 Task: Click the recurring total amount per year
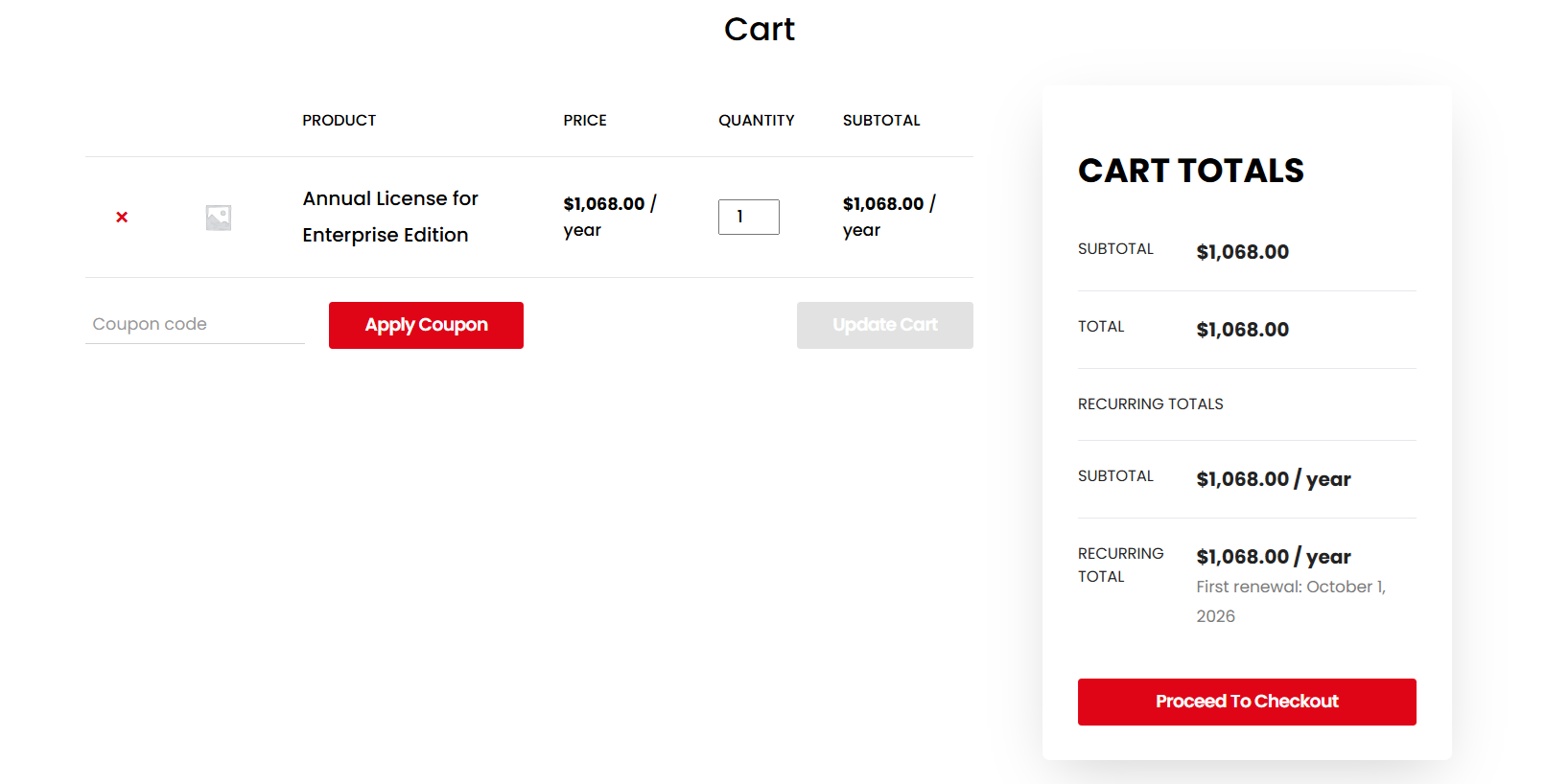[1273, 557]
